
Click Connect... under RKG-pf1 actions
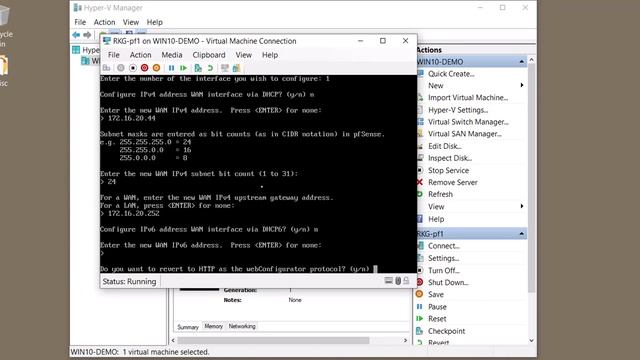pyautogui.click(x=444, y=246)
